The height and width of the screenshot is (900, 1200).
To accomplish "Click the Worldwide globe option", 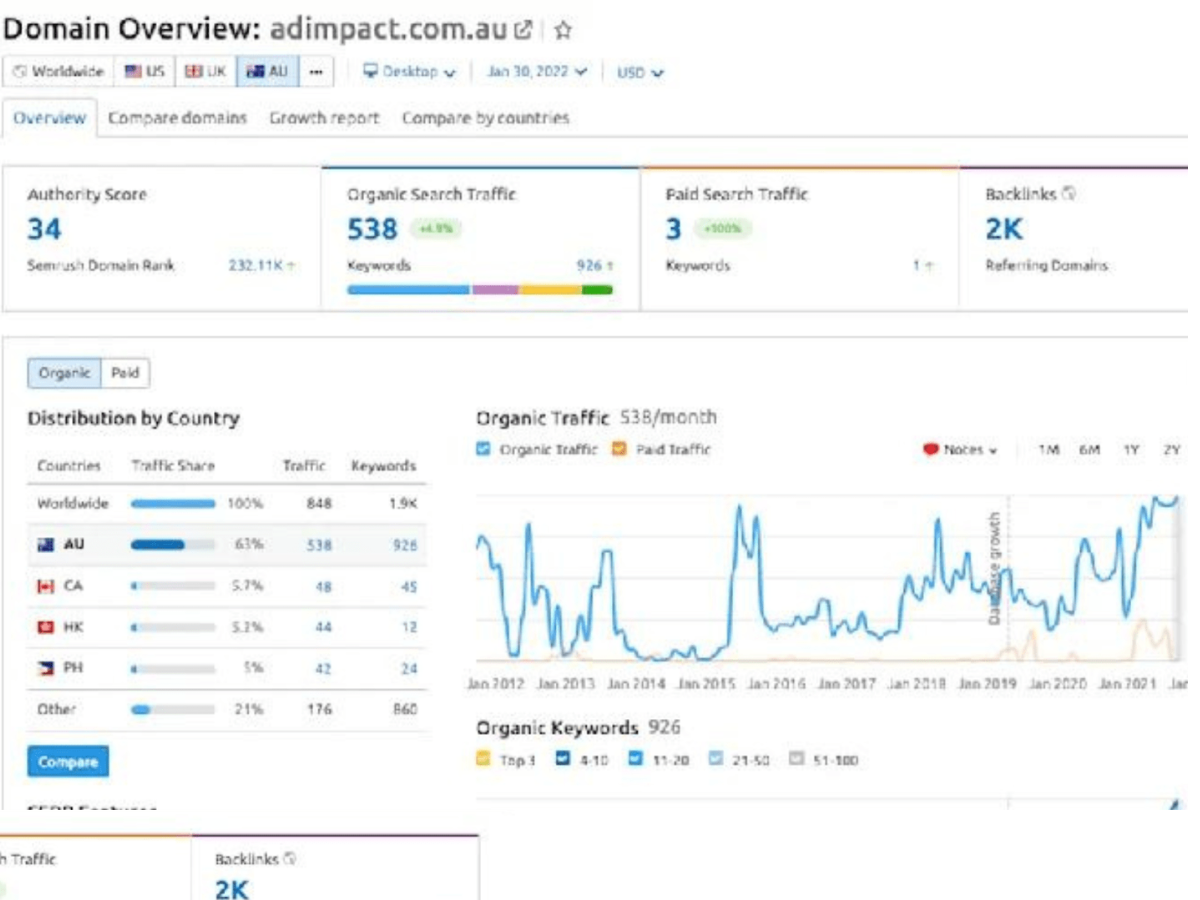I will tap(59, 72).
